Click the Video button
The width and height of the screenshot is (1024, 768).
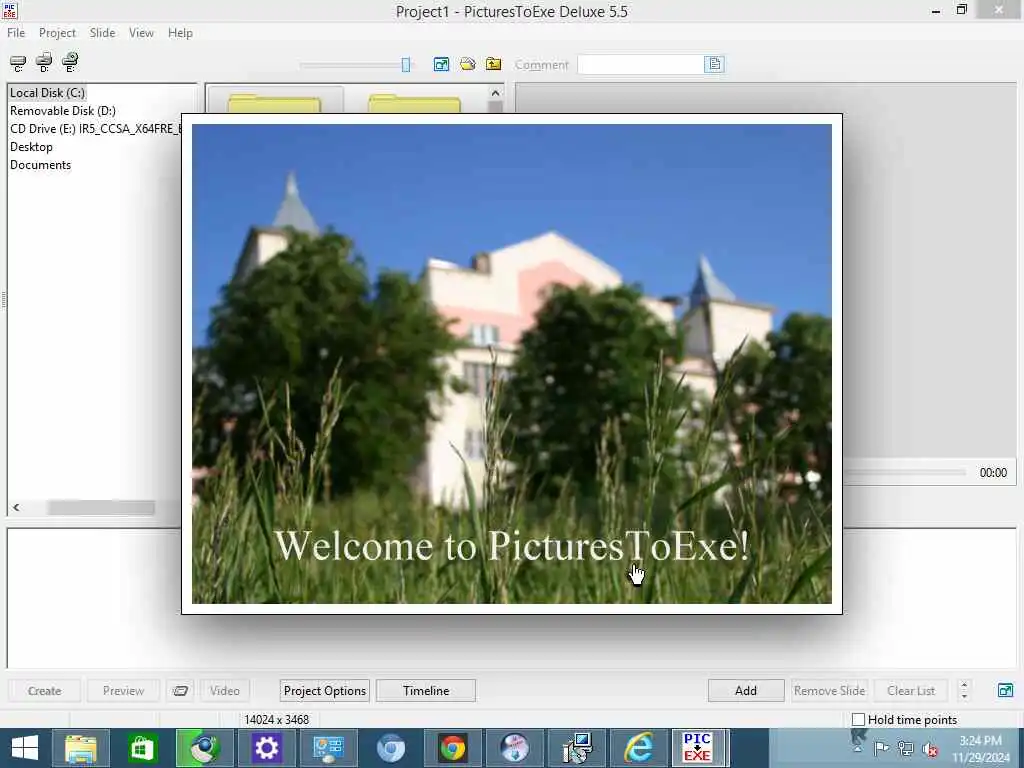(225, 690)
